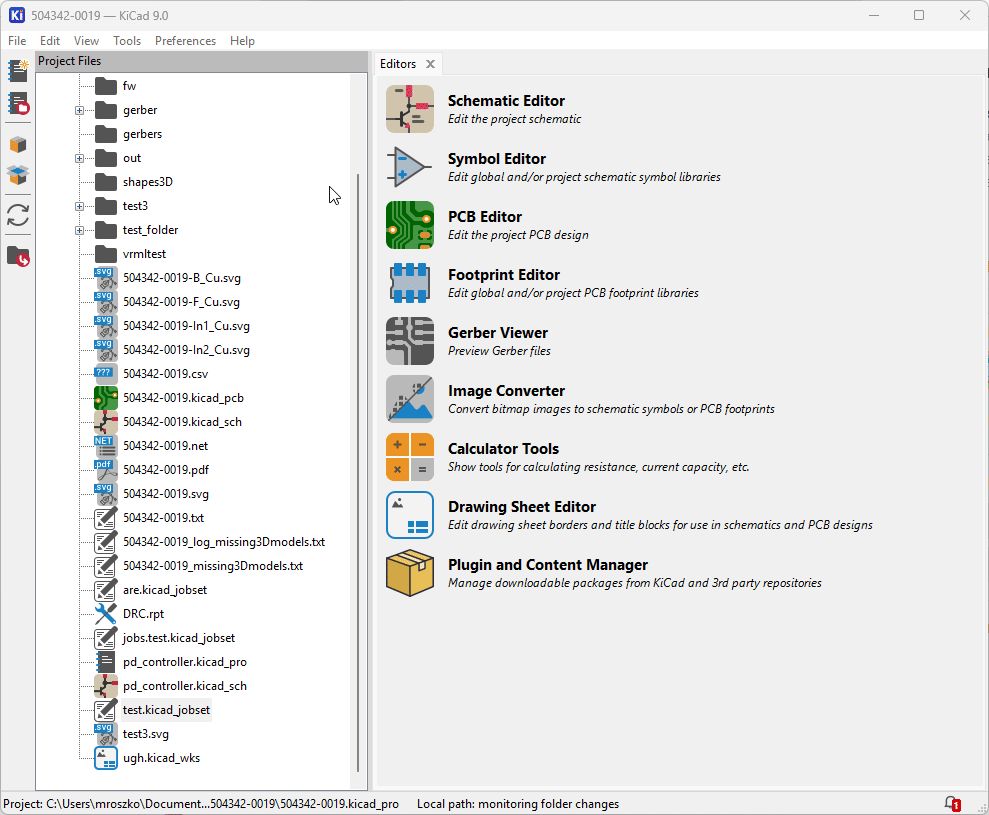Launch the Calculator Tools icon
This screenshot has height=815, width=989.
[410, 457]
